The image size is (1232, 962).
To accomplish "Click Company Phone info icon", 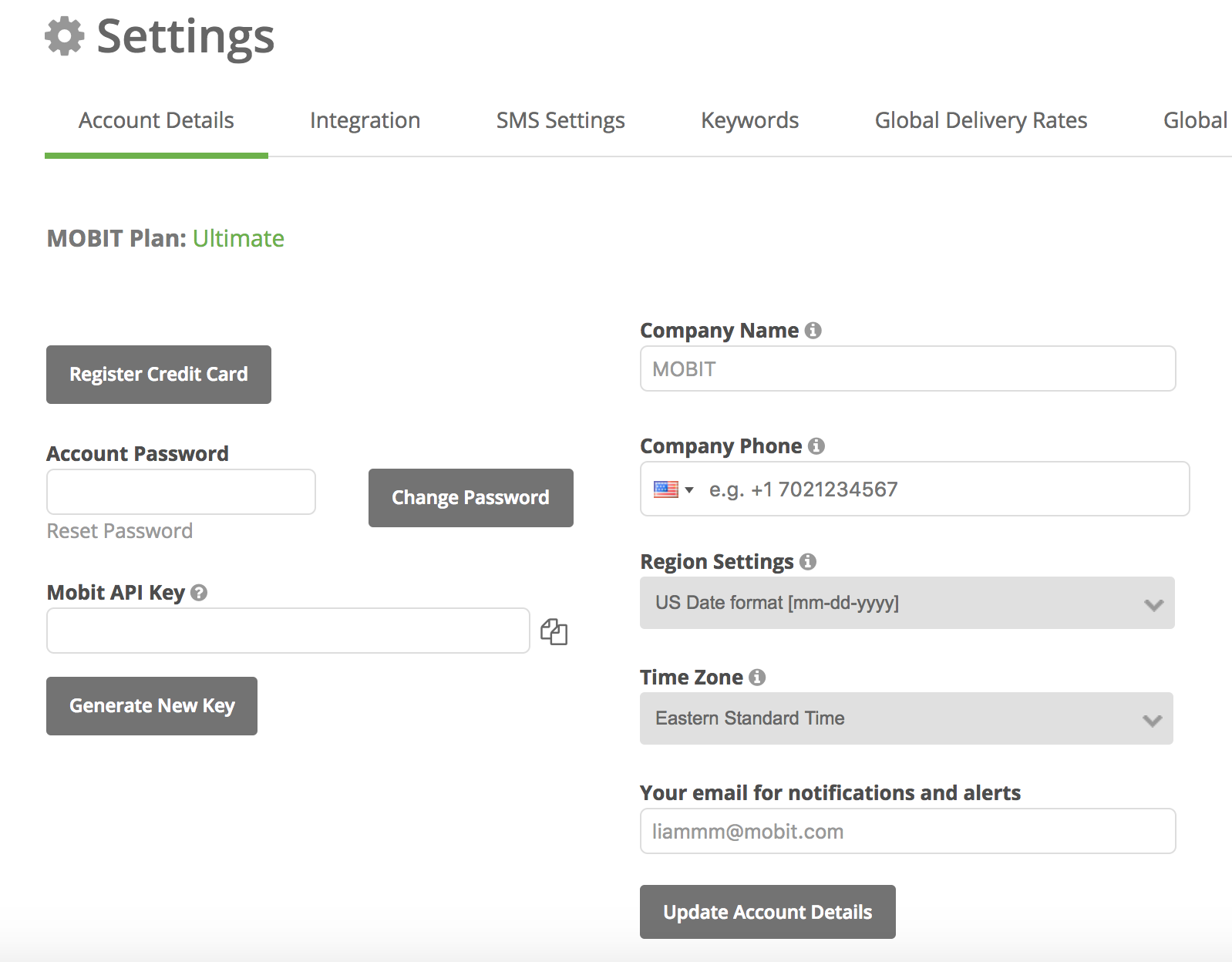I will click(816, 446).
